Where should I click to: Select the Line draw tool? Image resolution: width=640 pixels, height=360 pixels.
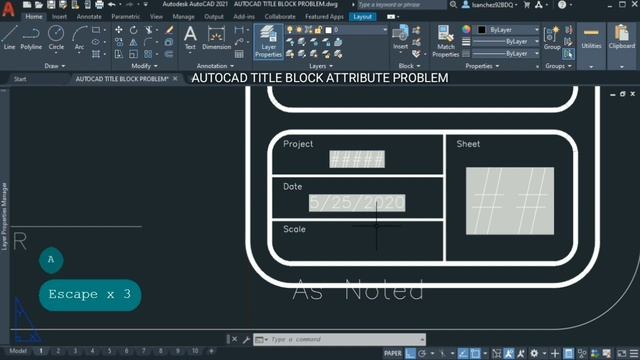(9, 38)
